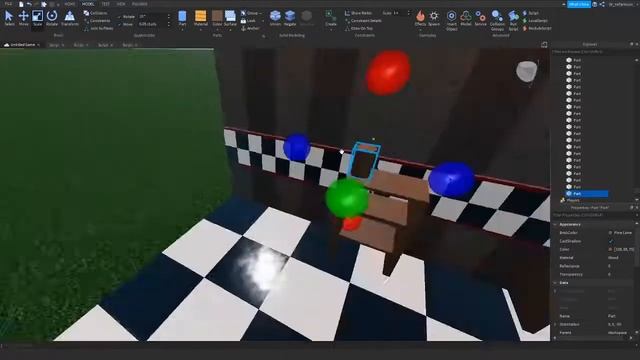The height and width of the screenshot is (360, 640).
Task: Collapse the Appearance section
Action: [555, 224]
